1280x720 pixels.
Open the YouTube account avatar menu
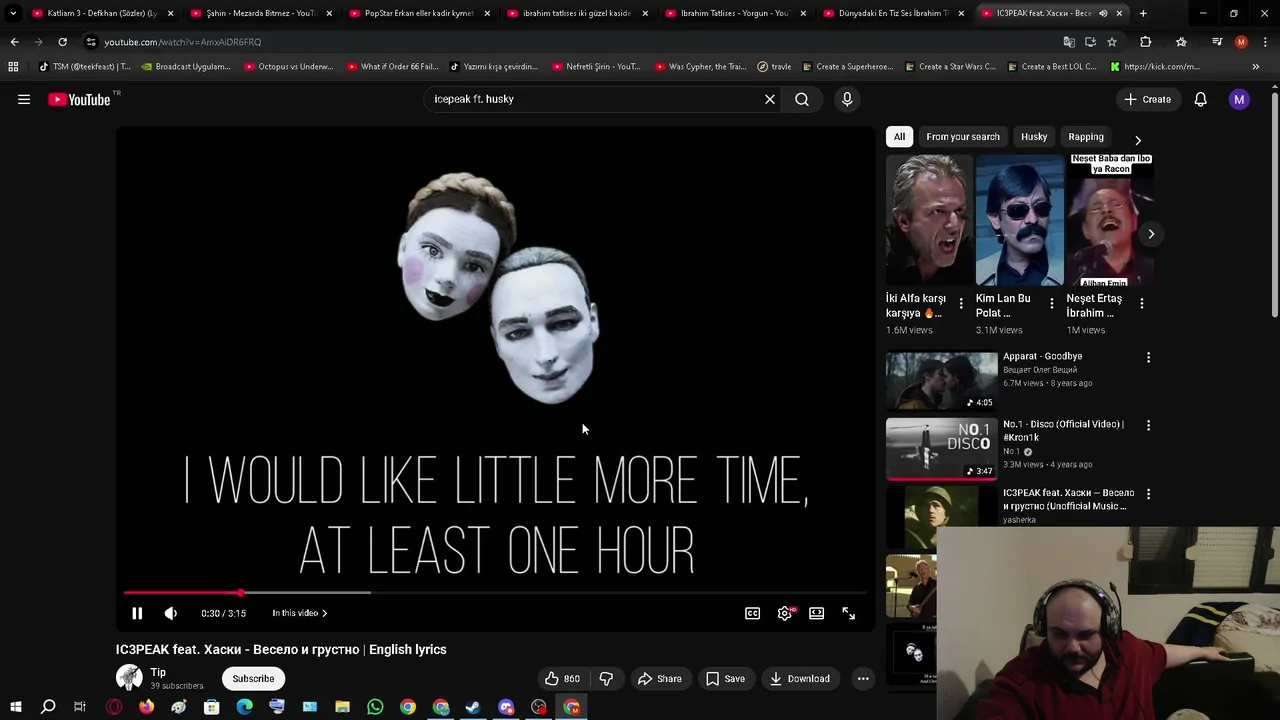pos(1239,99)
